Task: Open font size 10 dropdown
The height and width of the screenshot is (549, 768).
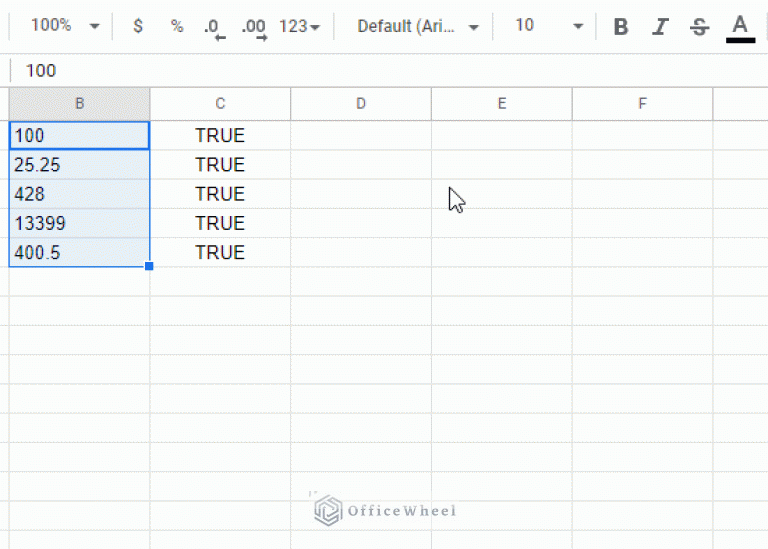Action: (548, 27)
